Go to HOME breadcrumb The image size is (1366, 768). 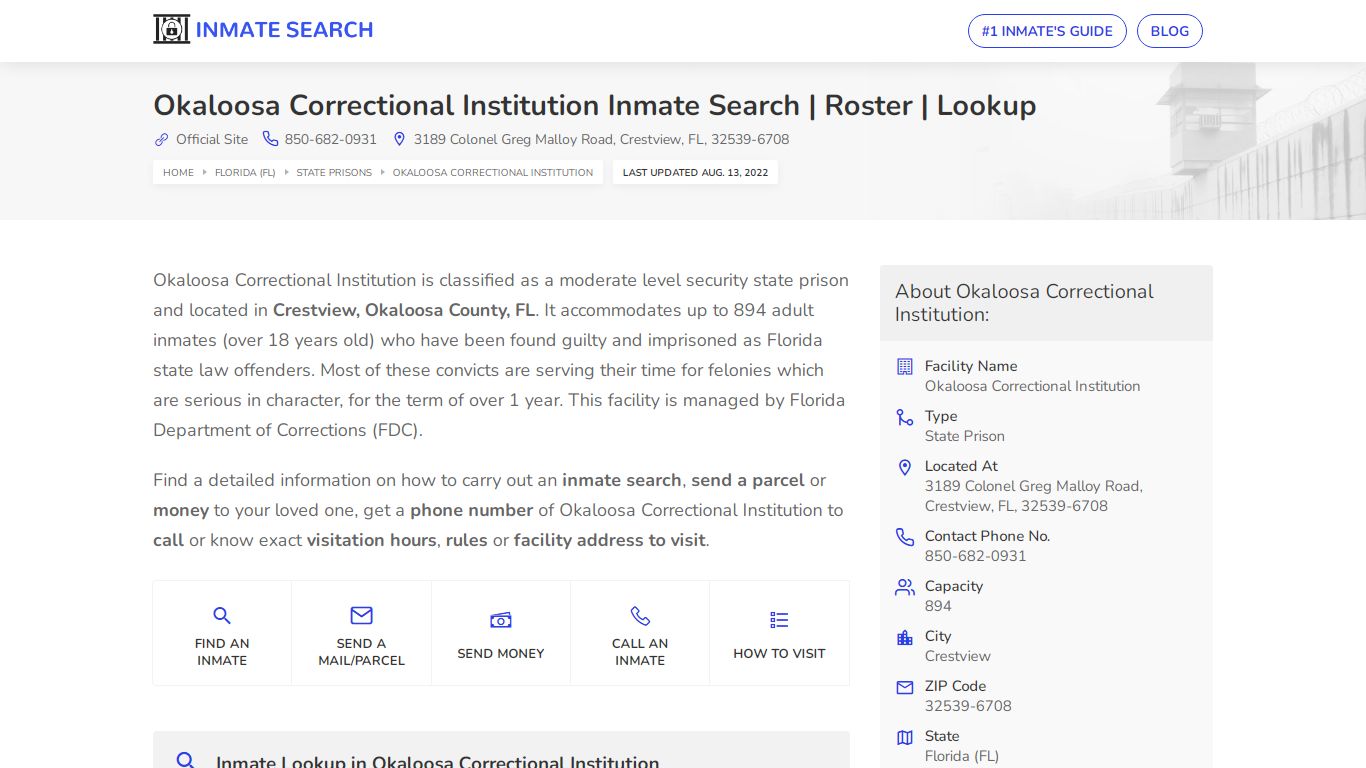178,172
